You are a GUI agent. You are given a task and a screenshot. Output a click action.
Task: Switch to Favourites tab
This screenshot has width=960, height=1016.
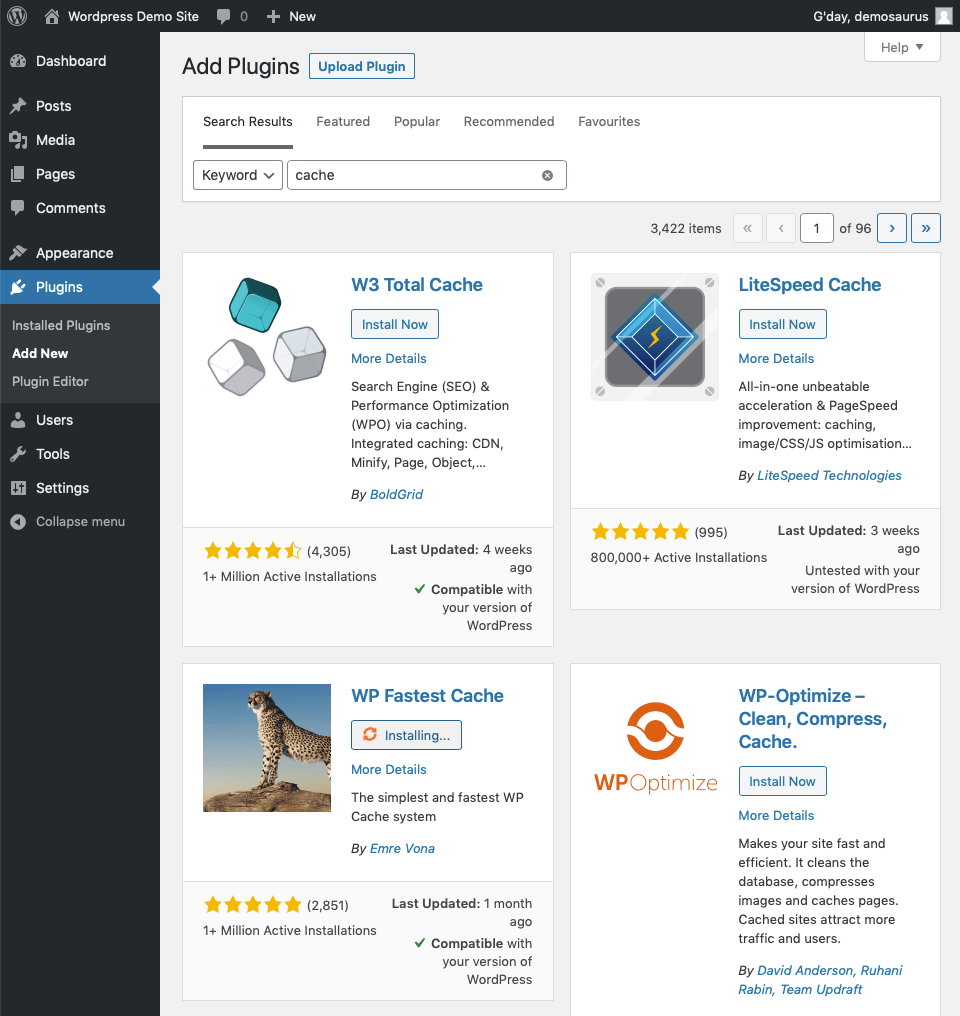point(609,122)
